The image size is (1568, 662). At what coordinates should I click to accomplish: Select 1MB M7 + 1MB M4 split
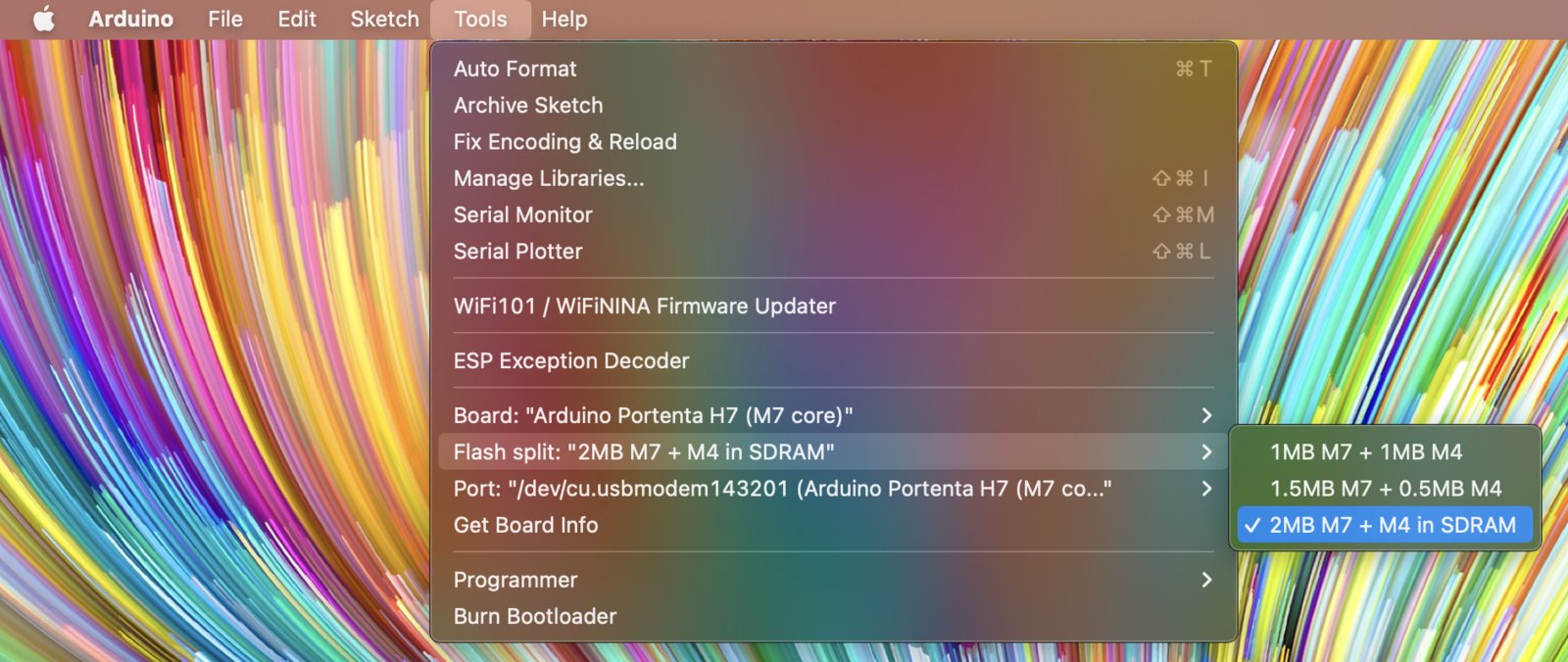pyautogui.click(x=1385, y=451)
